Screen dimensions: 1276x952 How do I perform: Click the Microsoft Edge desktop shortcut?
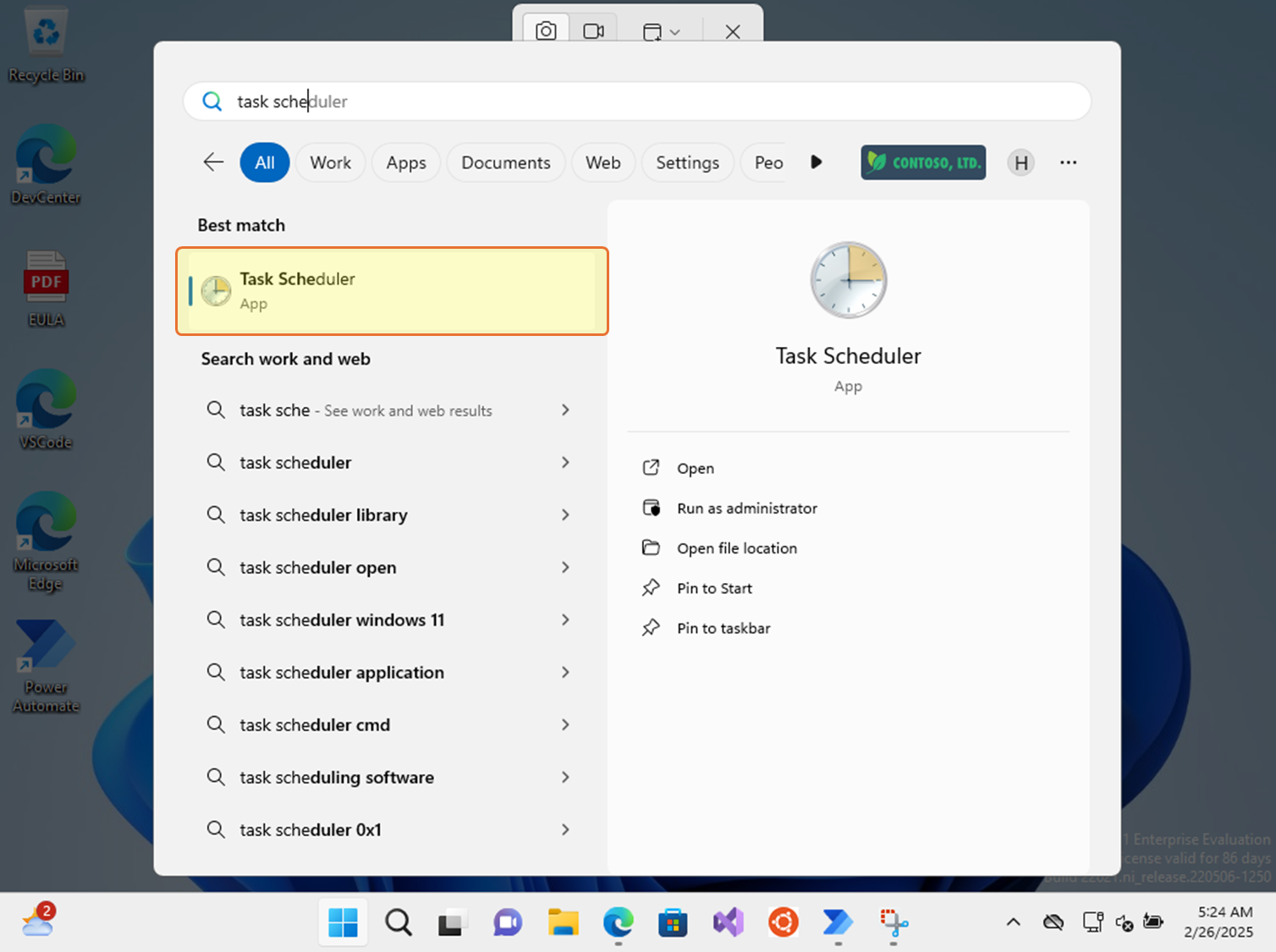pos(46,542)
